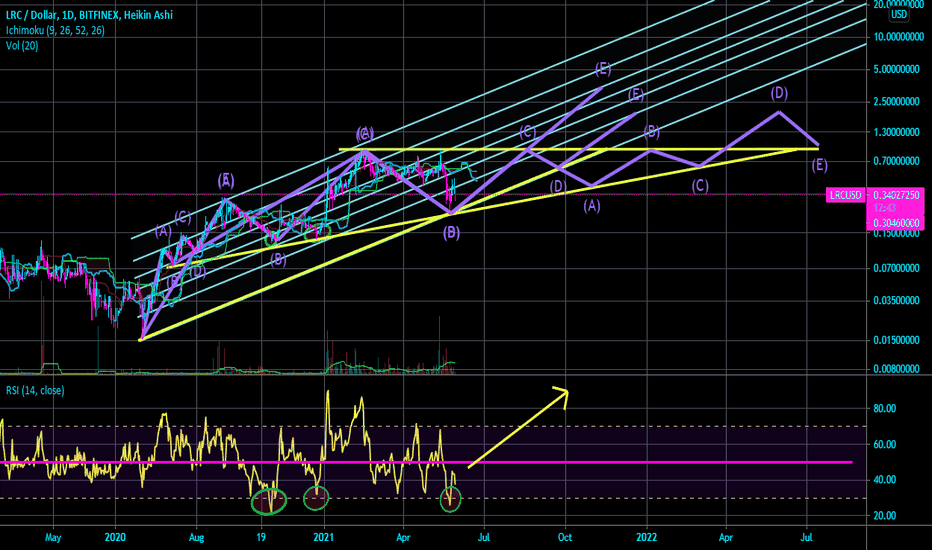This screenshot has height=550, width=932.
Task: Select the (E) wave label at the projection's end
Action: pos(819,165)
